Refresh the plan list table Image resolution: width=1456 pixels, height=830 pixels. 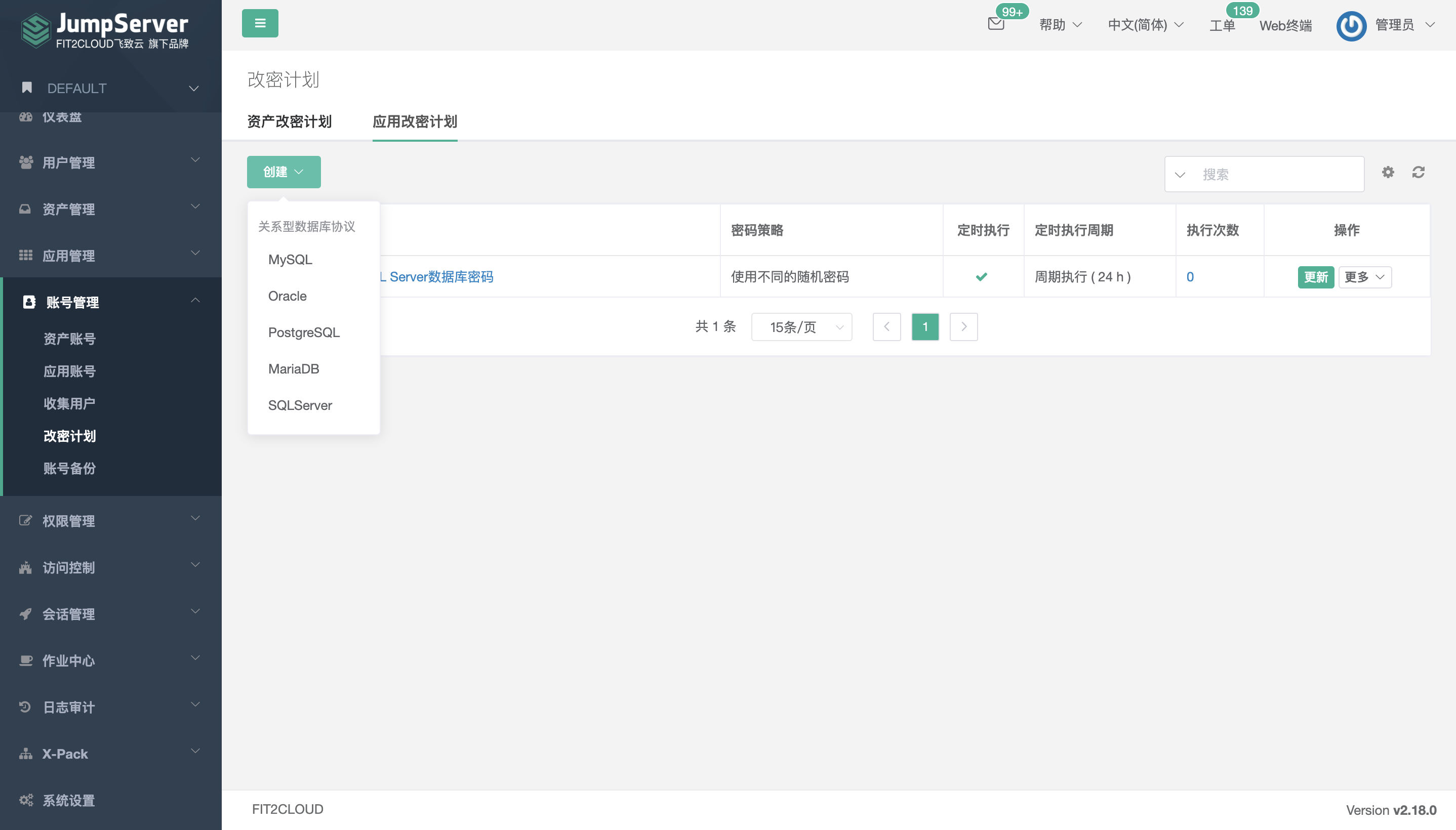click(1419, 172)
